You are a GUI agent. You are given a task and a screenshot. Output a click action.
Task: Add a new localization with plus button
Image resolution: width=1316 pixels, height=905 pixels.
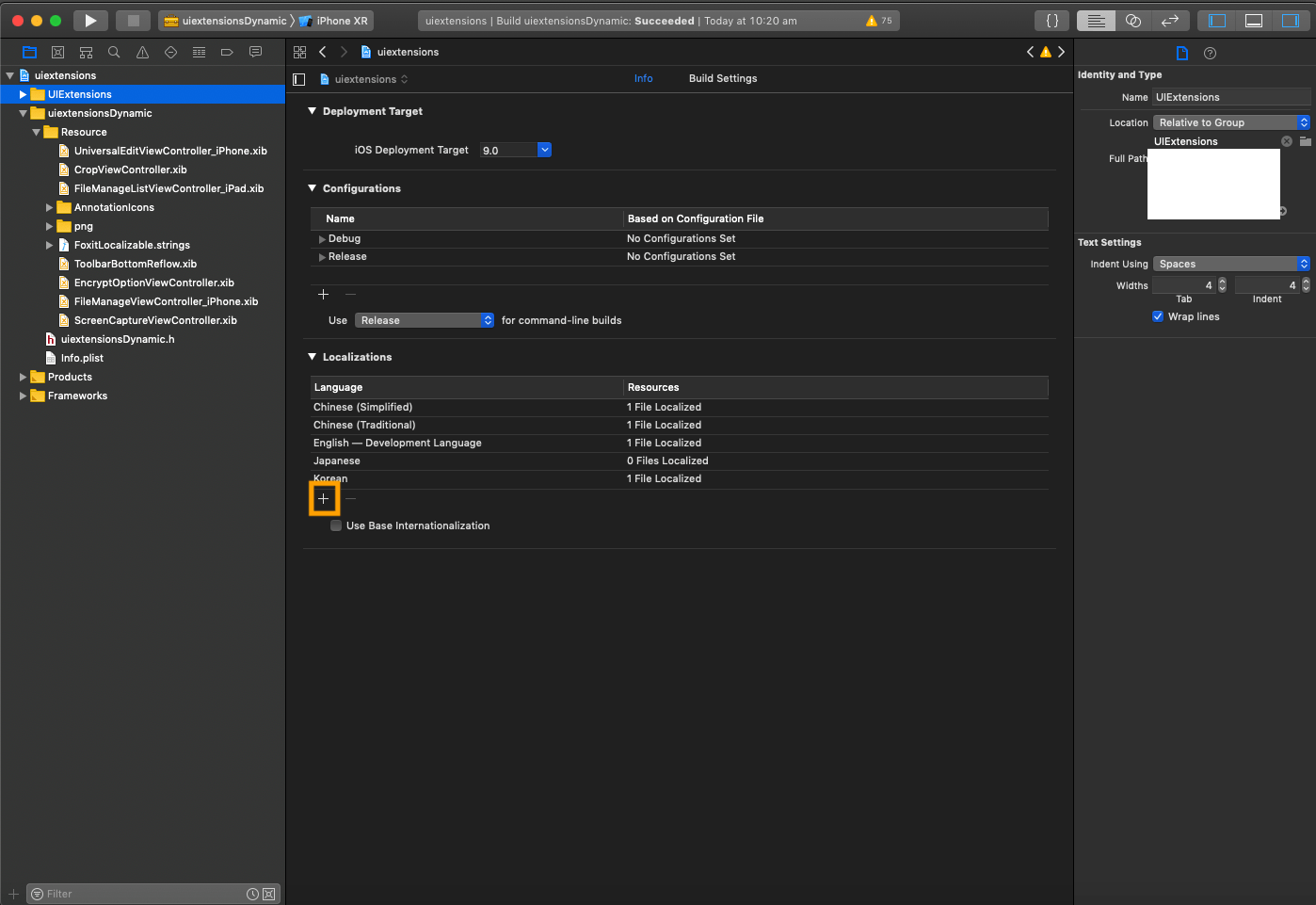click(324, 499)
